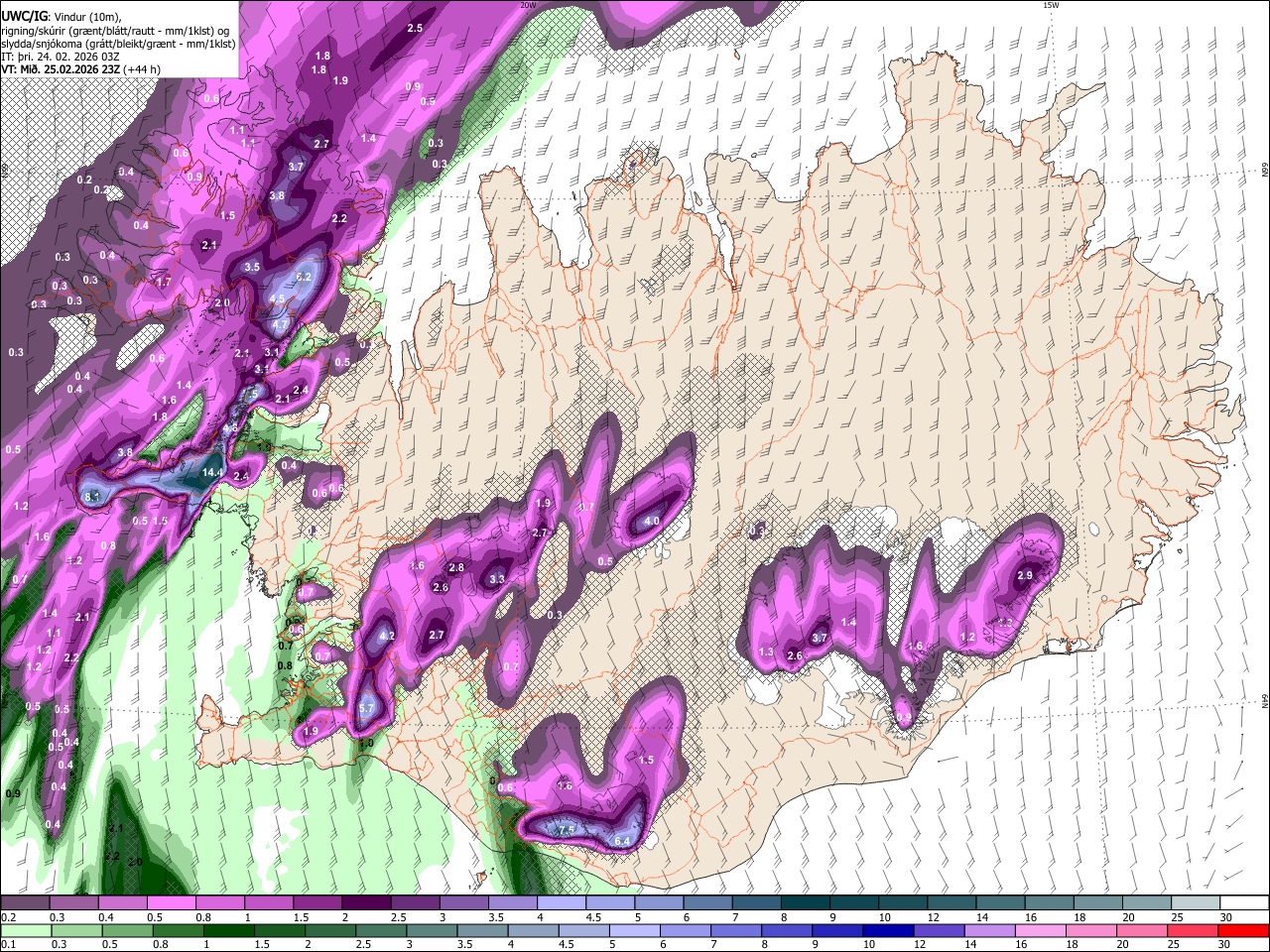Click the 2.8 map value
1270x952 pixels.
(x=456, y=567)
